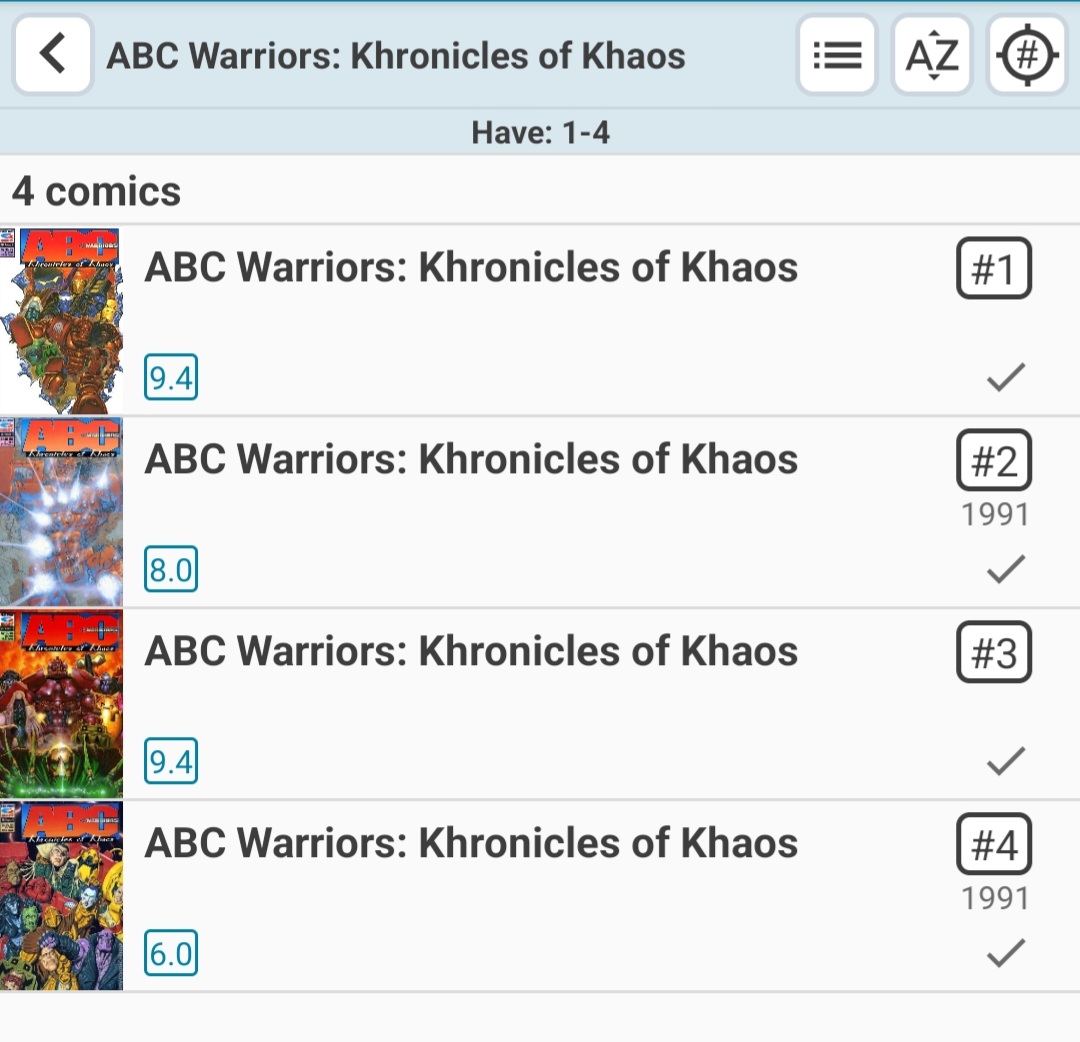Tap the 9.4 grade badge on issue #1

(171, 379)
